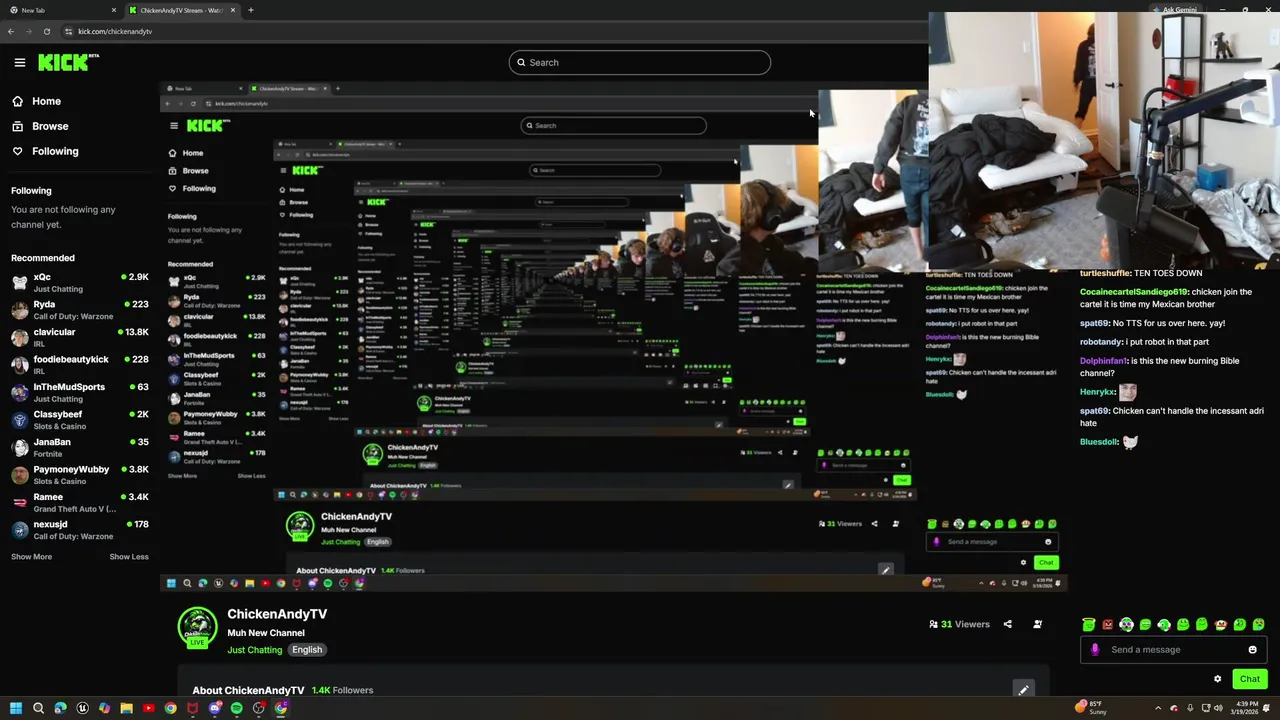This screenshot has width=1280, height=720.
Task: Open the purple Discord taskbar icon
Action: point(214,708)
